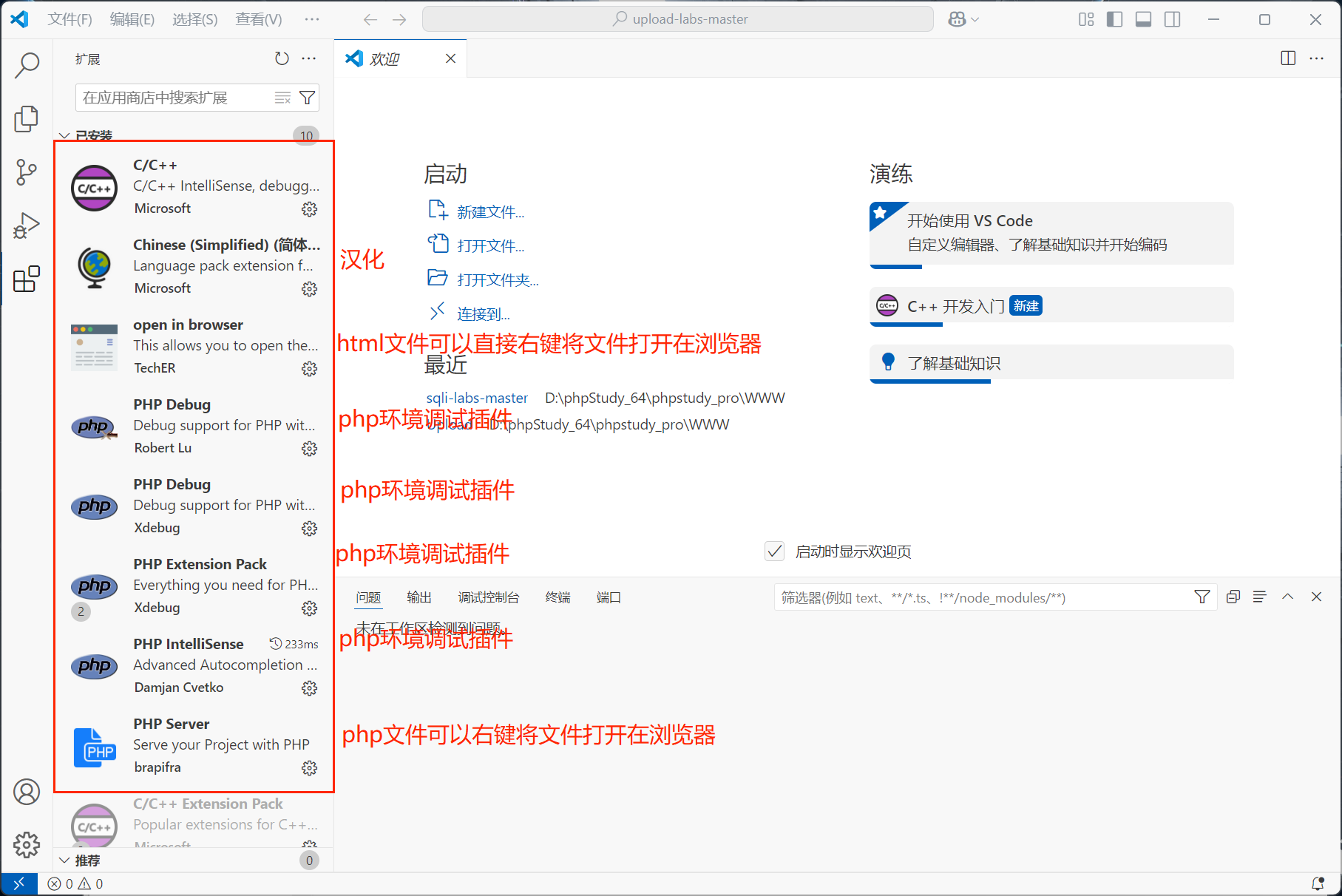Switch to the Ports tab
Viewport: 1342px width, 896px height.
[x=609, y=597]
